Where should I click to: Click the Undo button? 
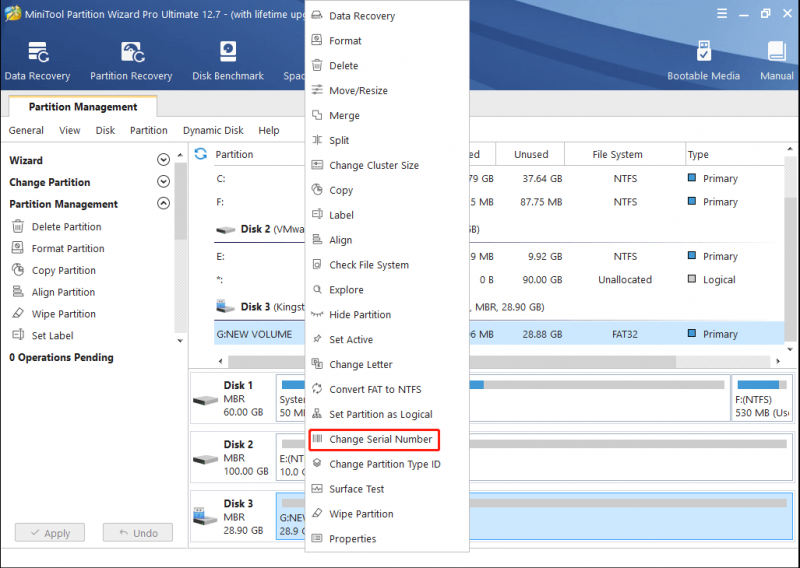pyautogui.click(x=138, y=533)
